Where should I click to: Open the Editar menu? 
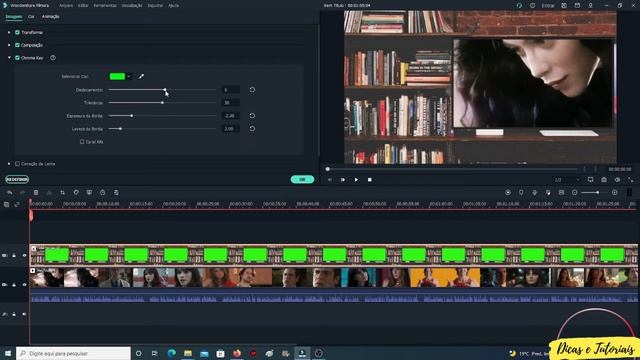[83, 6]
